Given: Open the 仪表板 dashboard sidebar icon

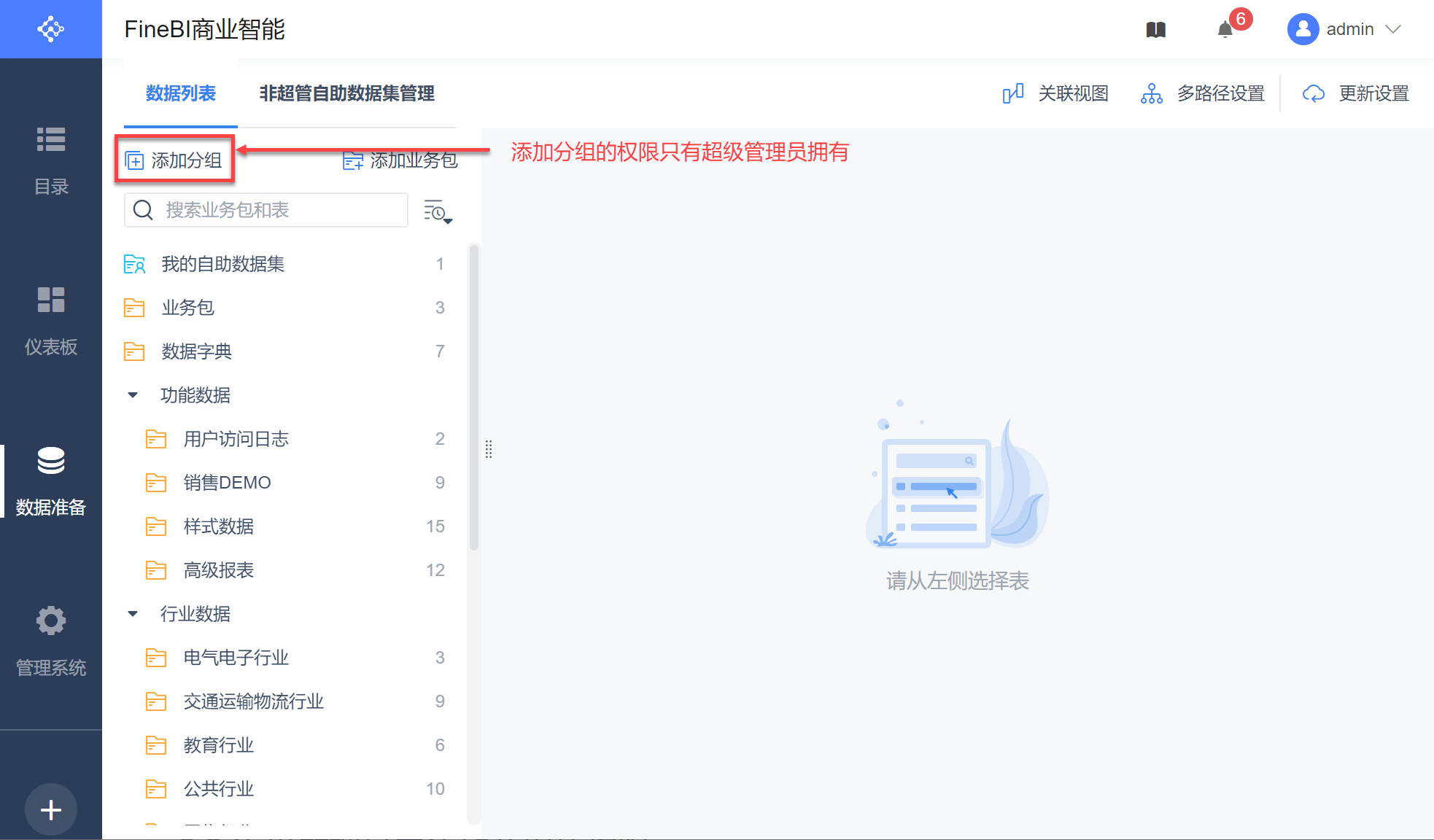Looking at the screenshot, I should (x=51, y=300).
